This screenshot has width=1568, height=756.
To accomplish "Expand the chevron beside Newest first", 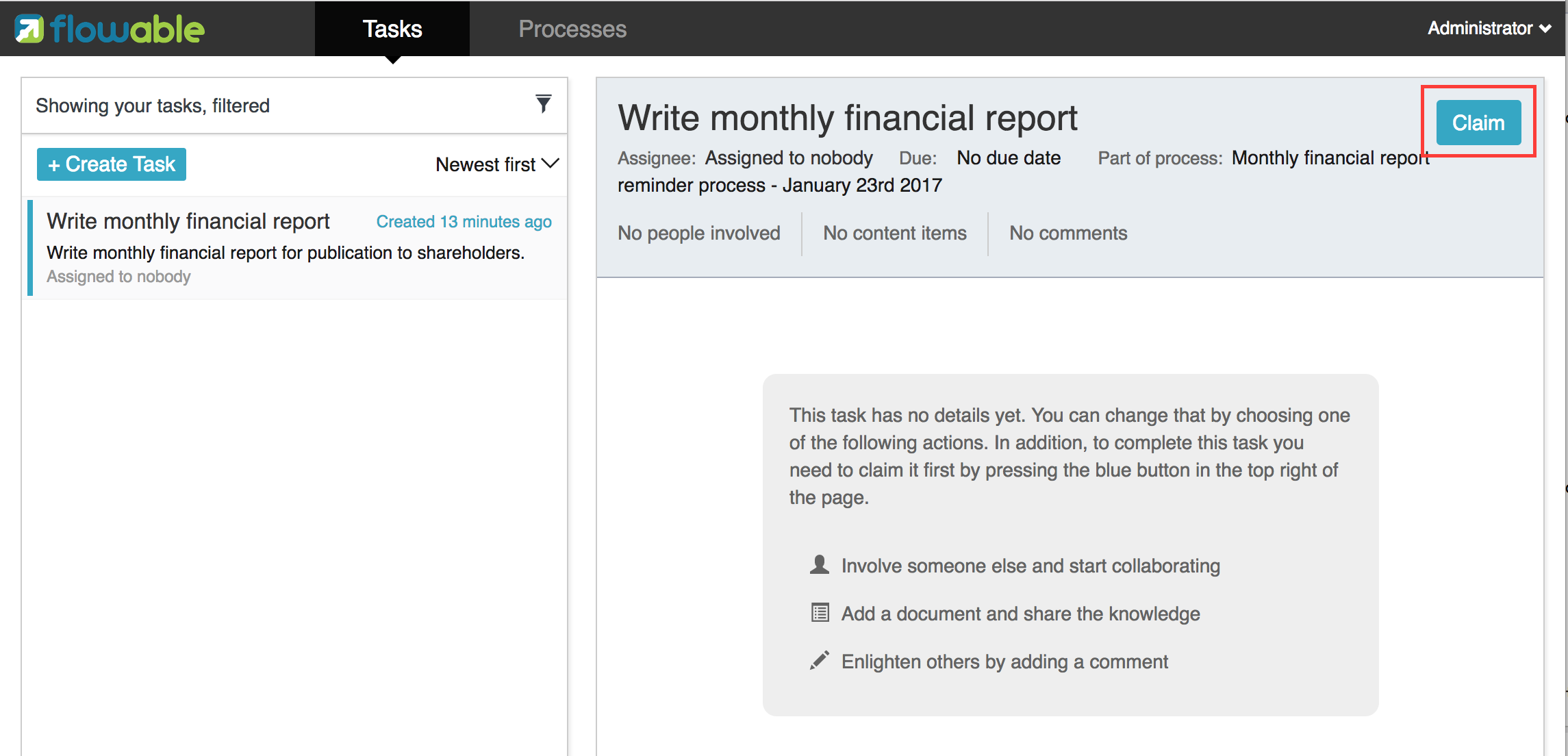I will click(551, 164).
